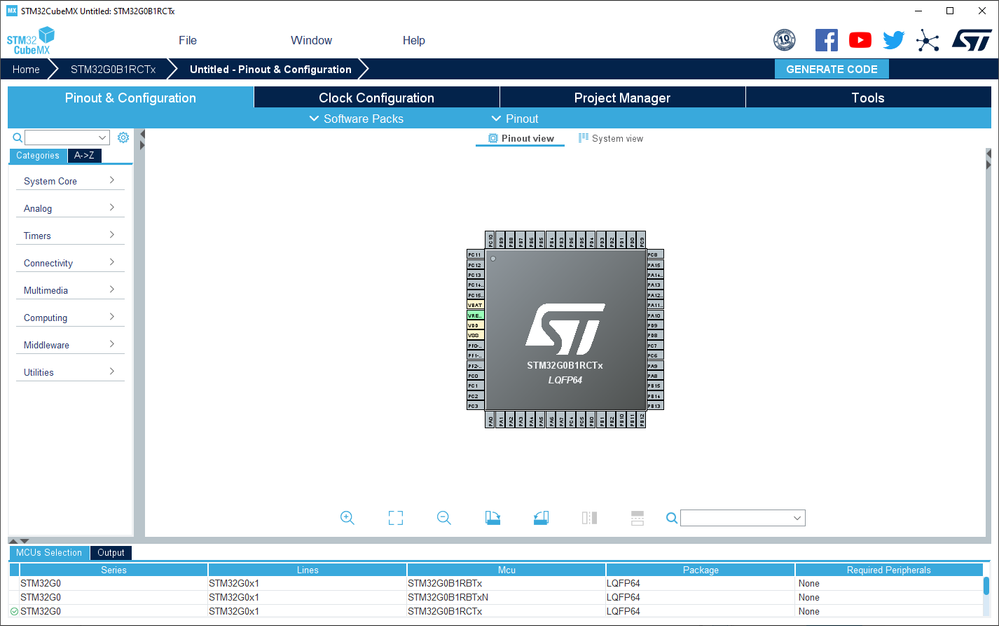Select the Pinout & Configuration tab
Image resolution: width=999 pixels, height=626 pixels.
[131, 97]
